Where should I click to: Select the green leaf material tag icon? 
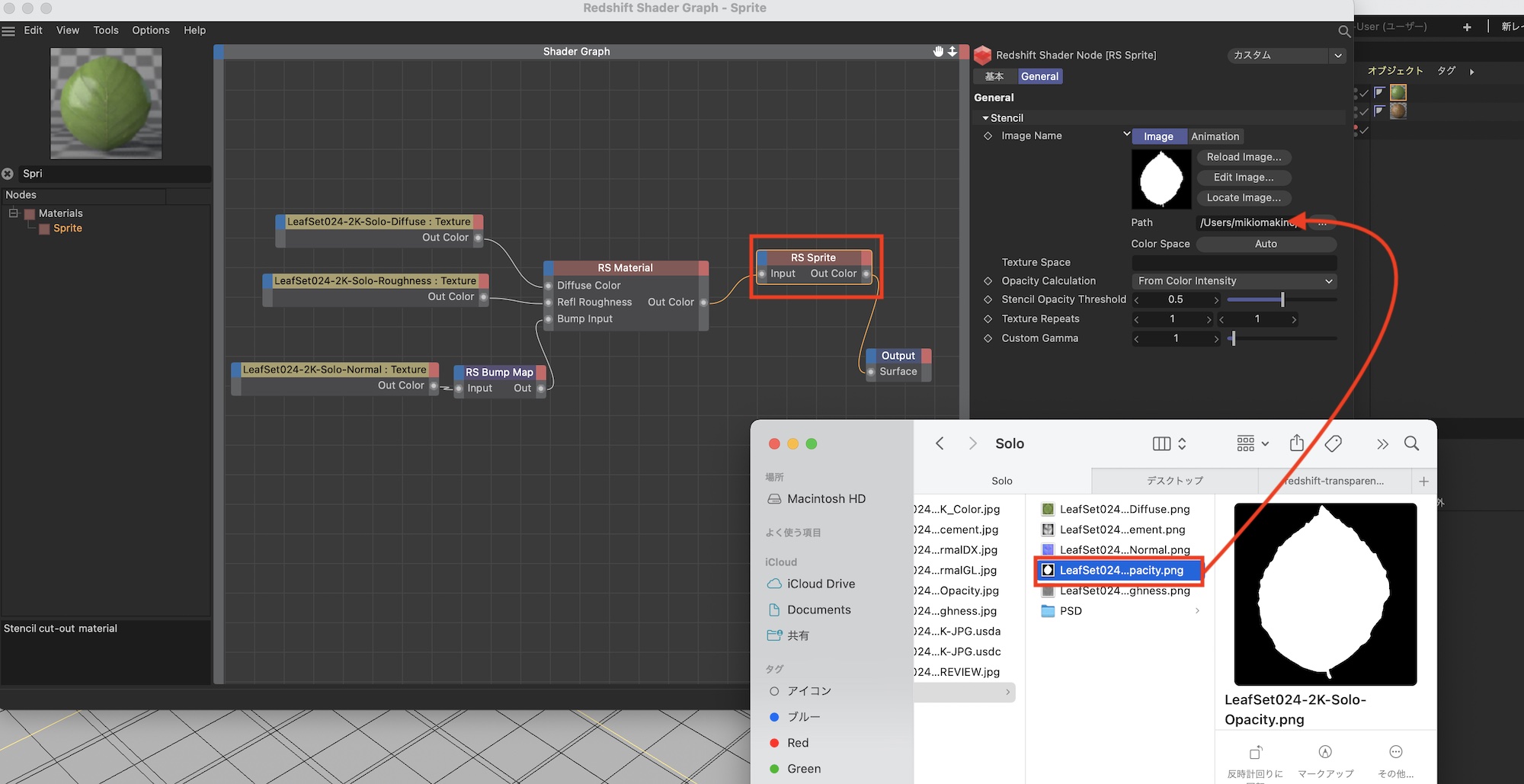[x=1398, y=92]
